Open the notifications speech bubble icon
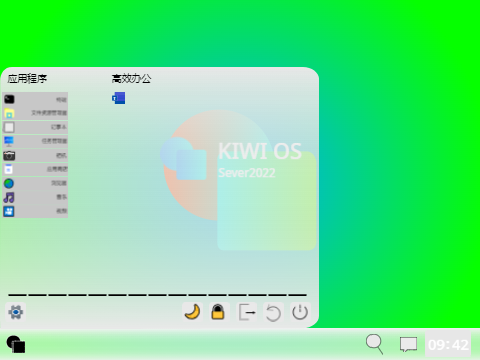This screenshot has height=360, width=480. pyautogui.click(x=408, y=344)
